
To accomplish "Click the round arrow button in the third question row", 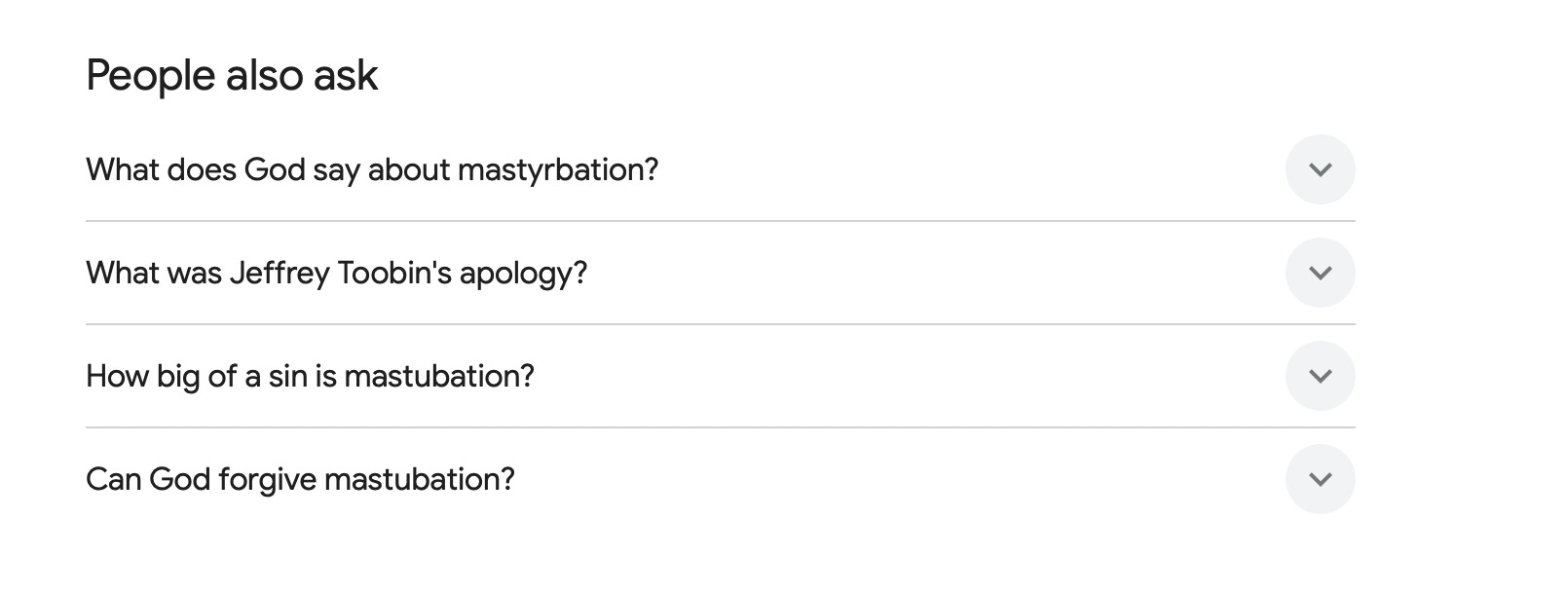I will pos(1320,376).
